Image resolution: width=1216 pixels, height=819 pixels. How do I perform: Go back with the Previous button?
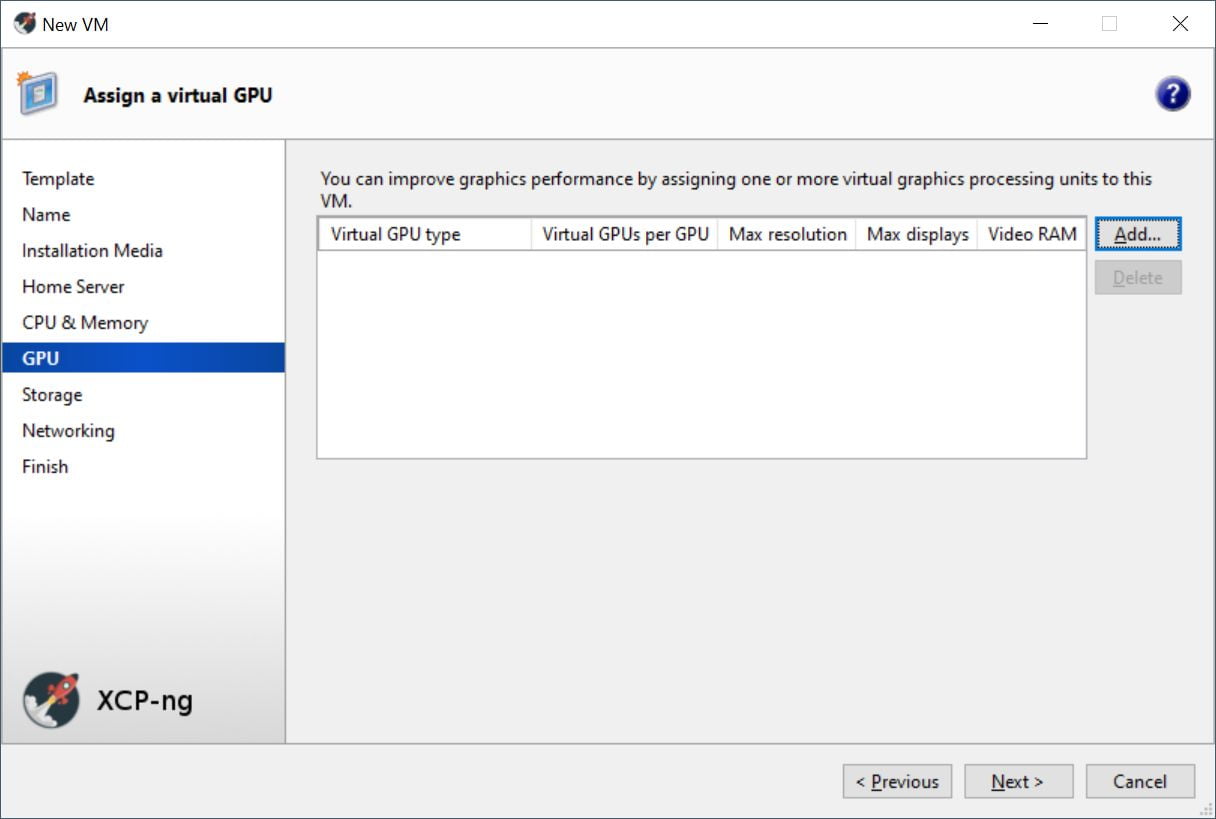tap(897, 782)
